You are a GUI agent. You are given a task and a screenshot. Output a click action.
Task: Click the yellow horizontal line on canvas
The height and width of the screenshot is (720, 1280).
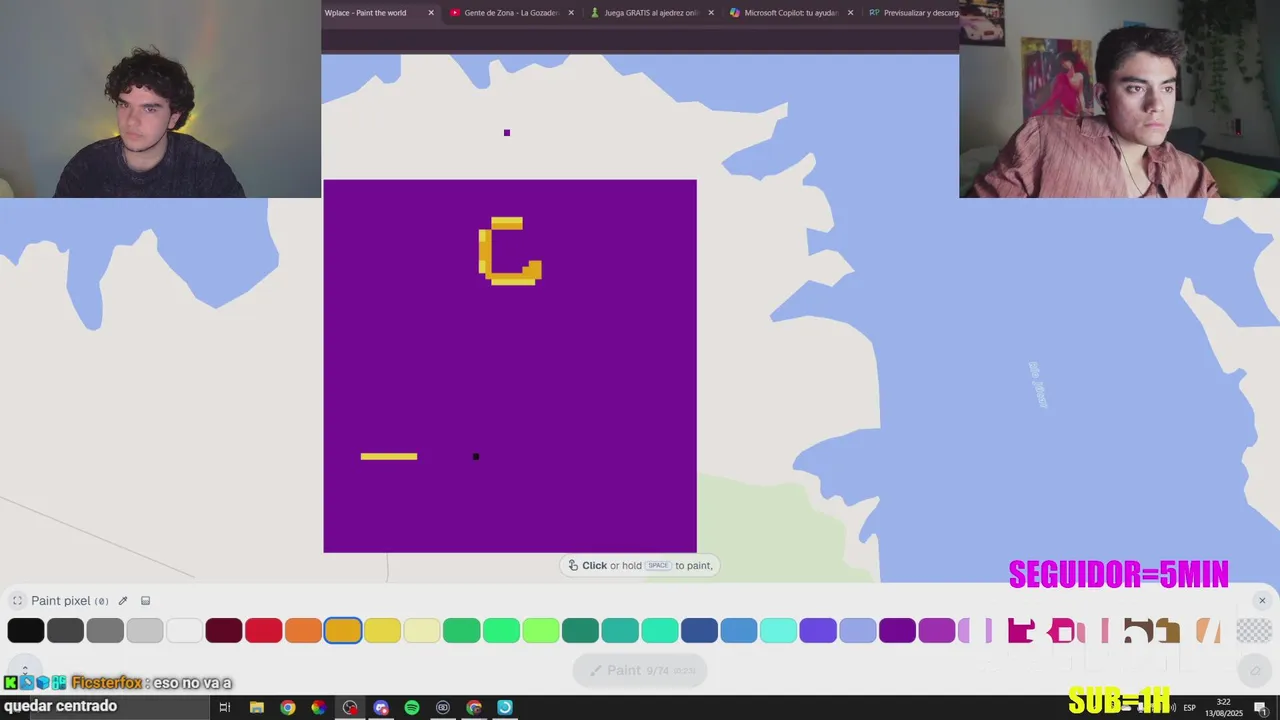tap(389, 457)
